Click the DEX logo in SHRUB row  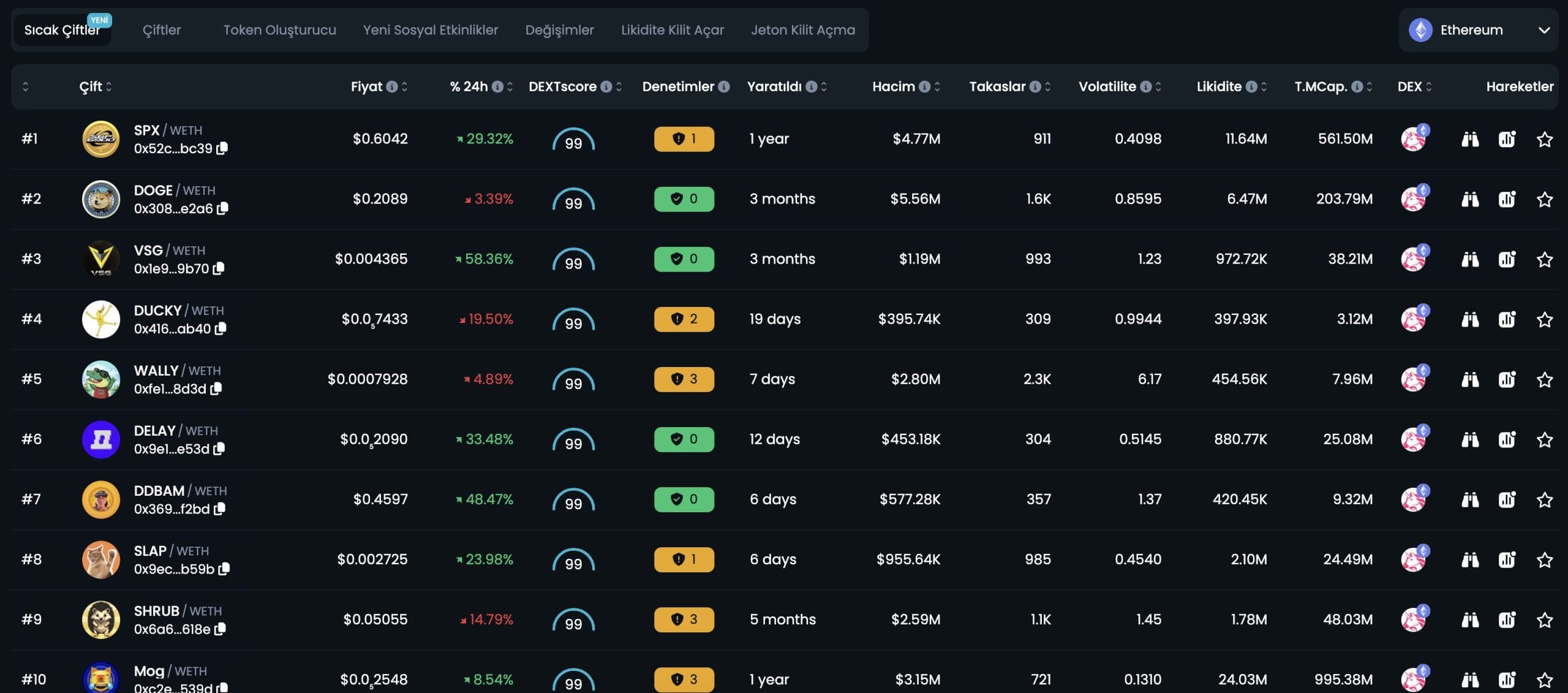pyautogui.click(x=1415, y=619)
